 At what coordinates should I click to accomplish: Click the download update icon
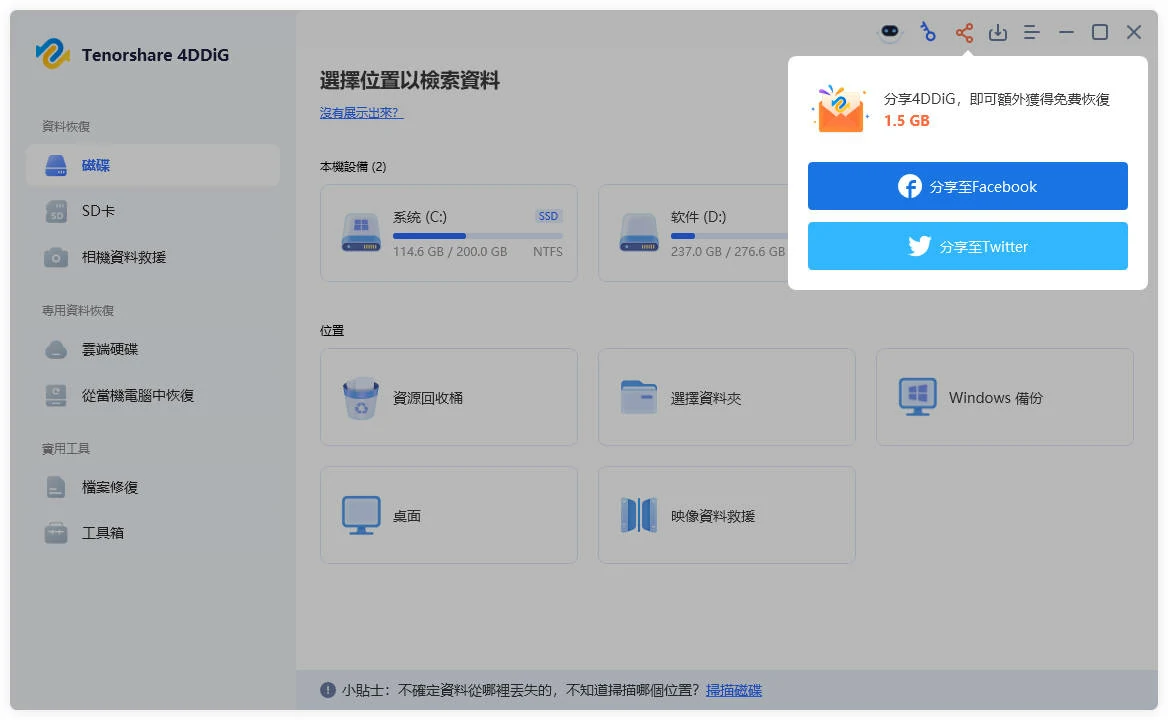998,33
